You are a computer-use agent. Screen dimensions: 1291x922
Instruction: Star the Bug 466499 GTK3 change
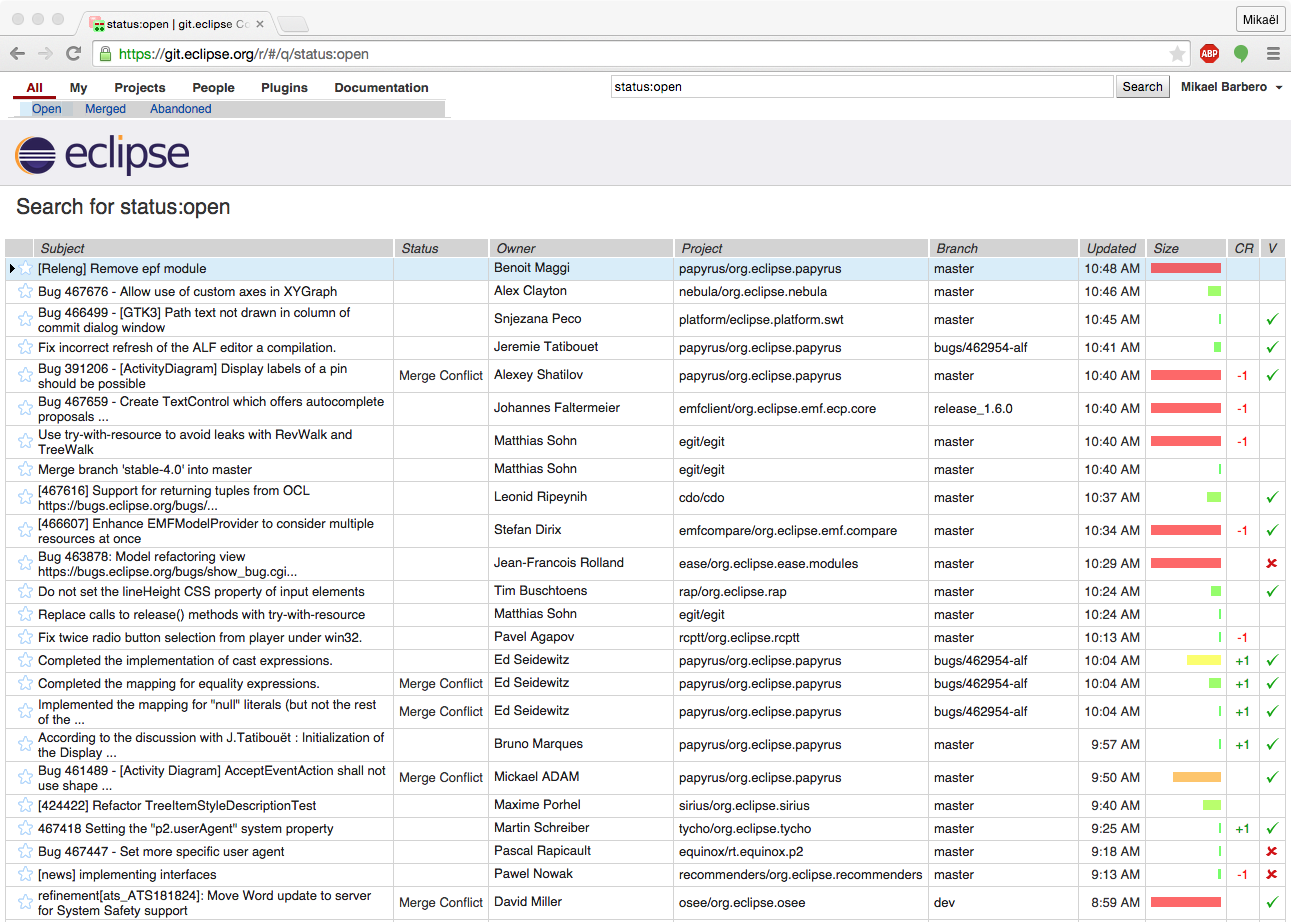[25, 319]
